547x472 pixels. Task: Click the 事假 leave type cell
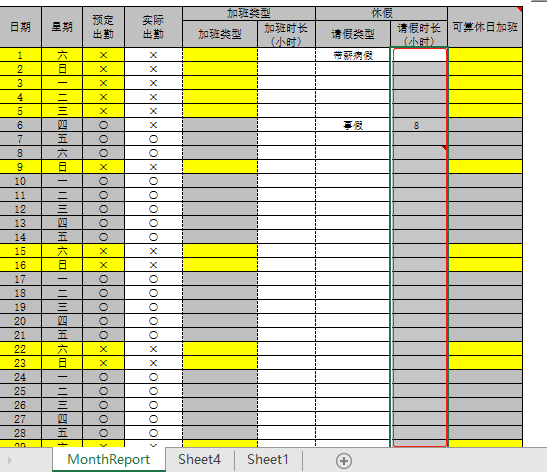pyautogui.click(x=353, y=125)
